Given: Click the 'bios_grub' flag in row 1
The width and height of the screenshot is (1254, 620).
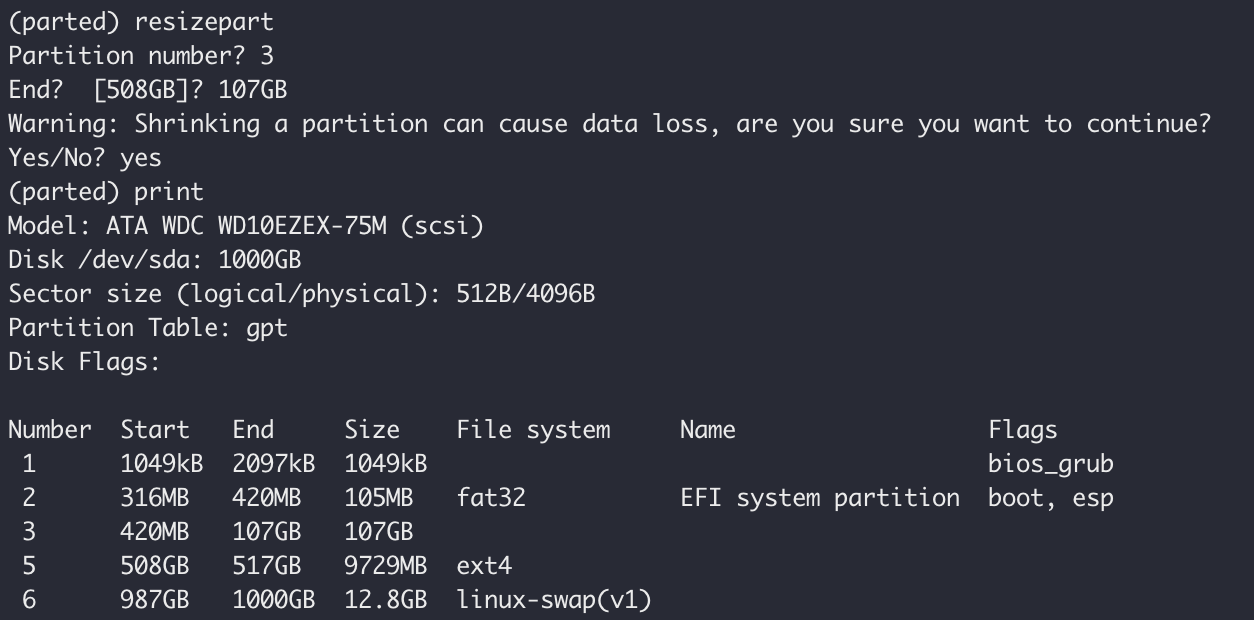Looking at the screenshot, I should [1051, 464].
